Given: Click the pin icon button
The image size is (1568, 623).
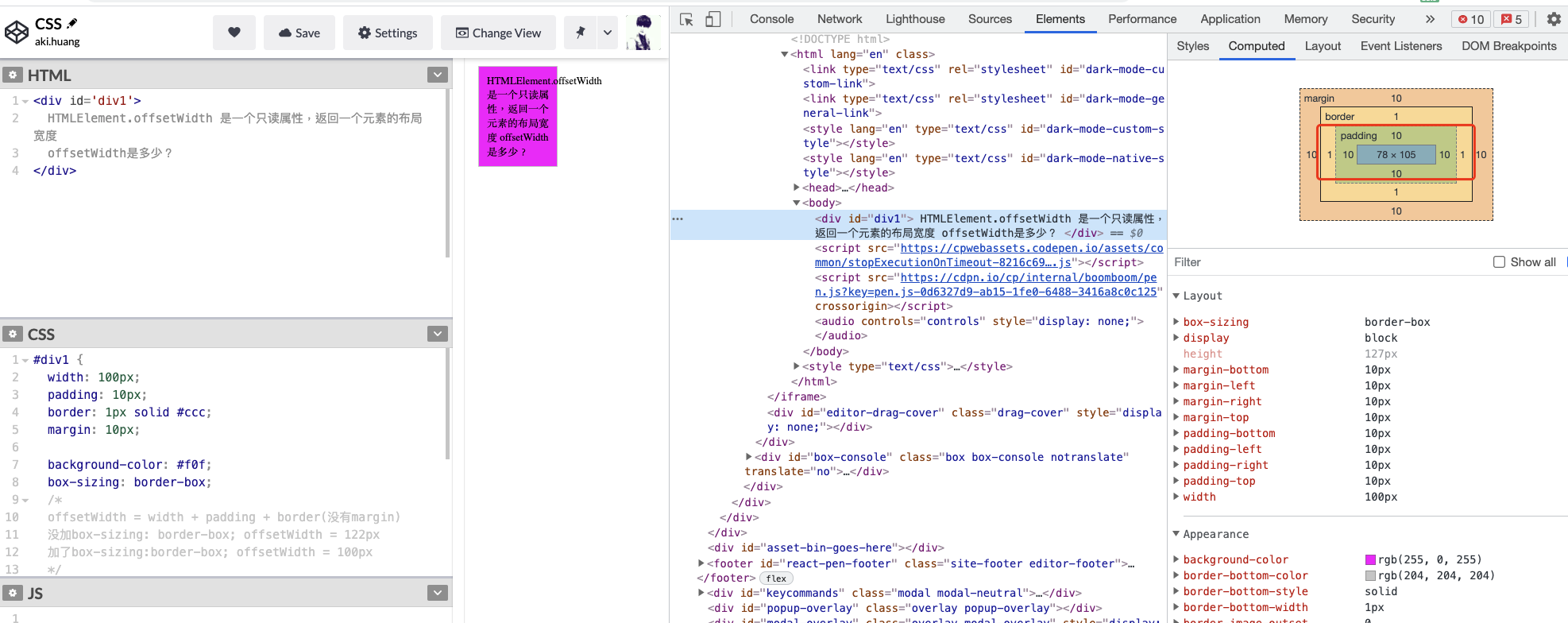Looking at the screenshot, I should [x=581, y=33].
